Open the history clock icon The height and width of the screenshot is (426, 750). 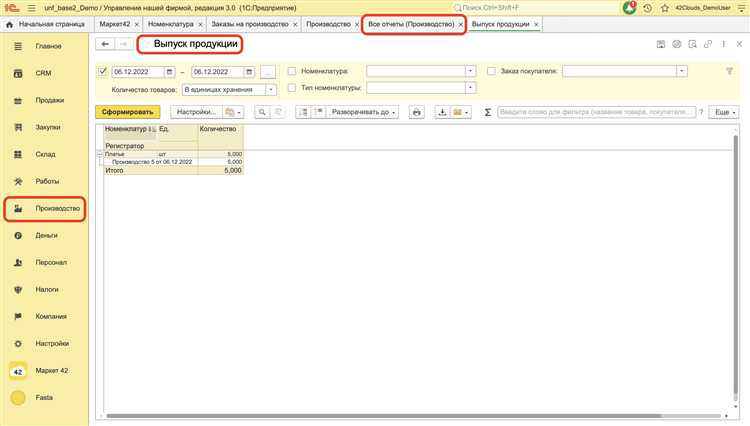click(648, 8)
